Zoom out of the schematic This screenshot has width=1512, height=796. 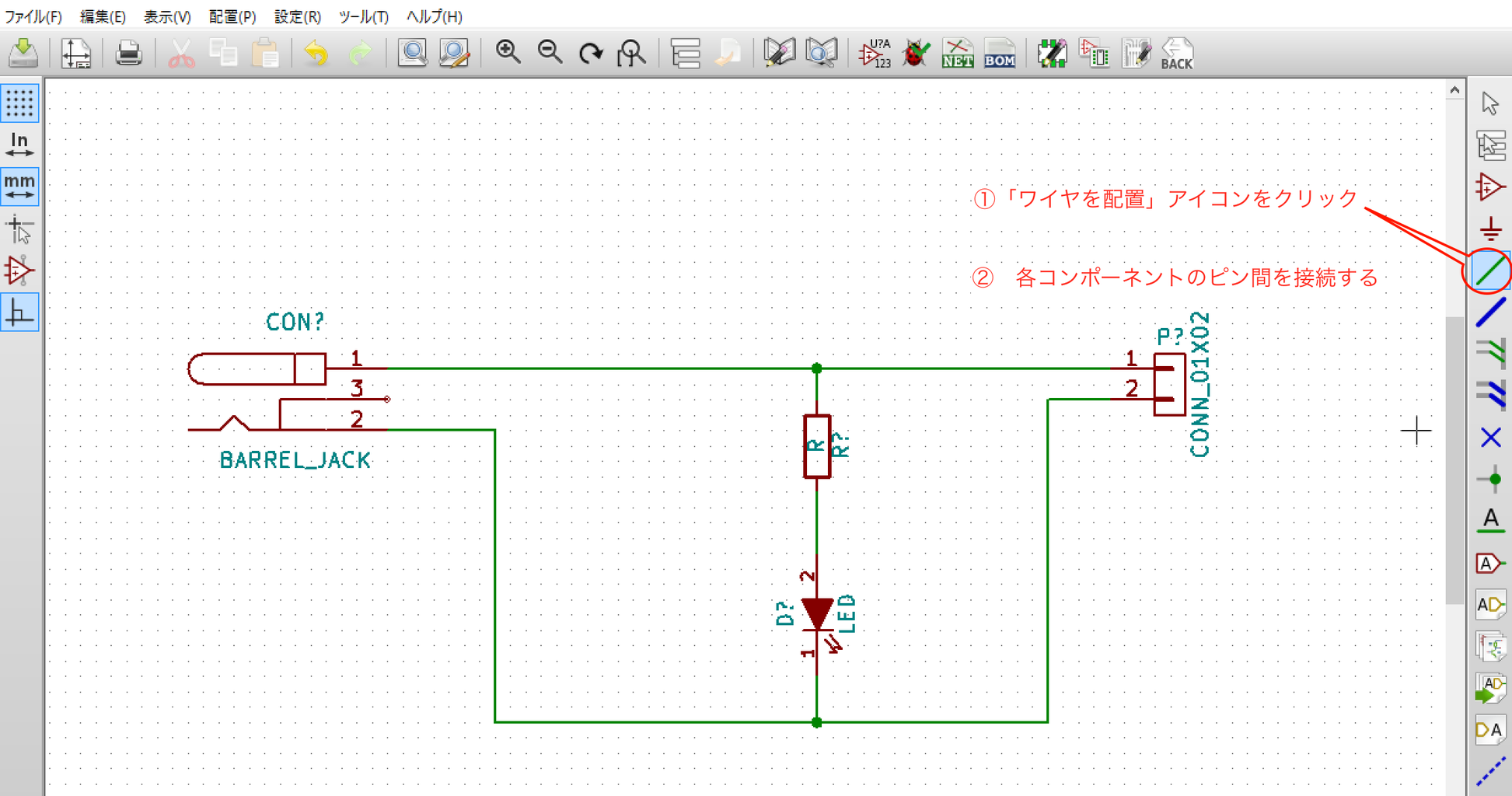[x=550, y=53]
